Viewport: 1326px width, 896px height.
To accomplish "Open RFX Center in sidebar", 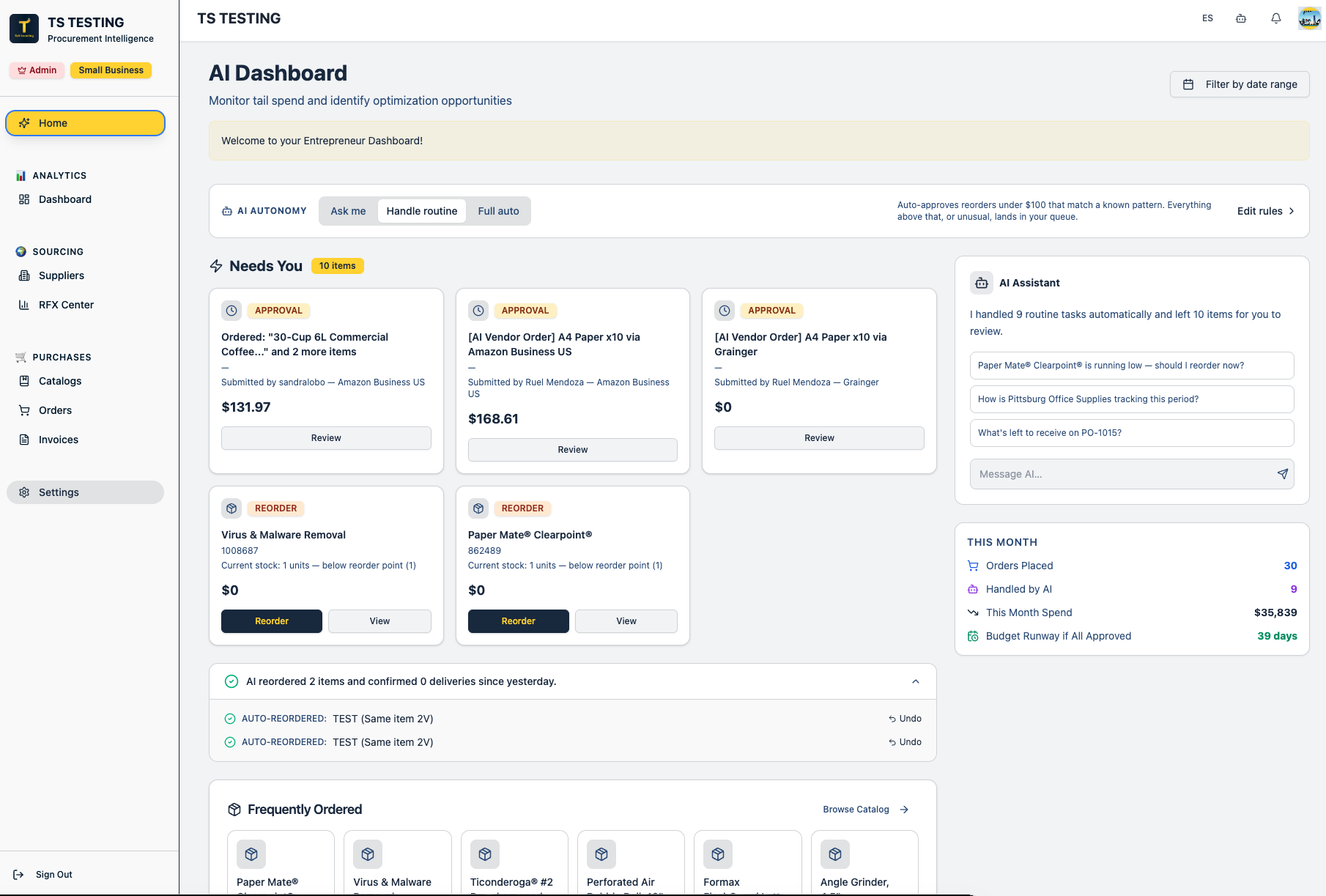I will (x=86, y=305).
